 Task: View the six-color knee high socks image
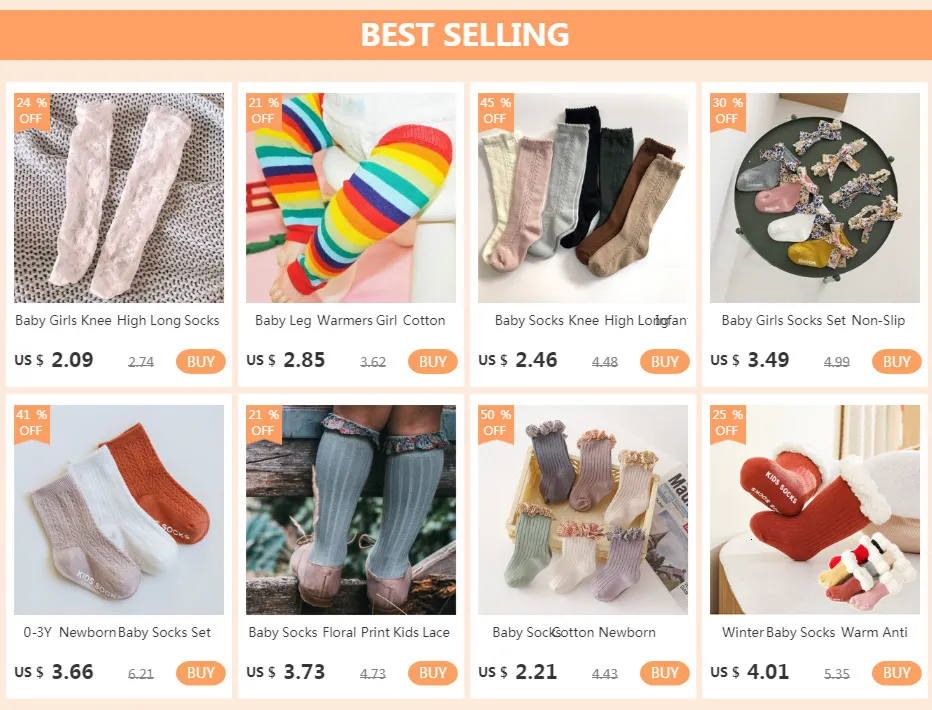coord(583,198)
